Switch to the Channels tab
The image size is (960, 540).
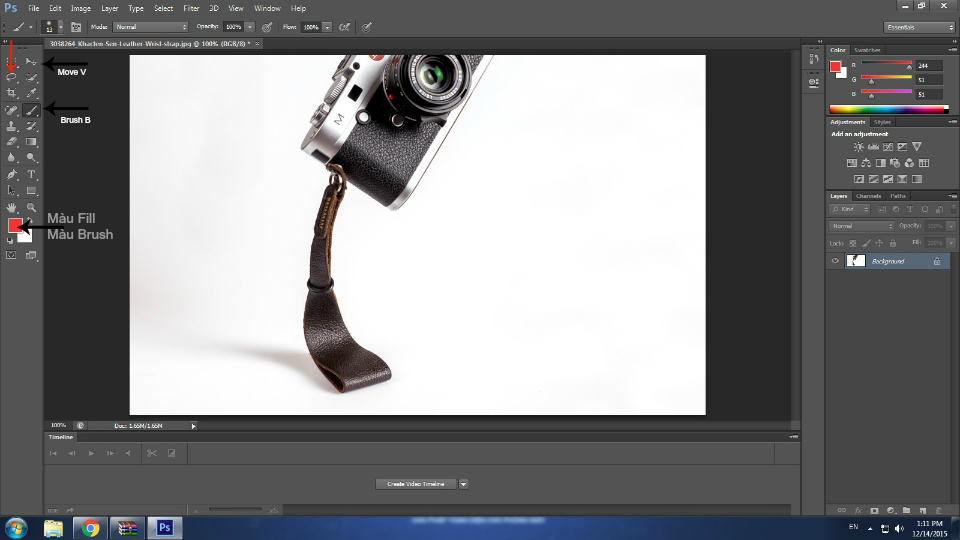868,196
